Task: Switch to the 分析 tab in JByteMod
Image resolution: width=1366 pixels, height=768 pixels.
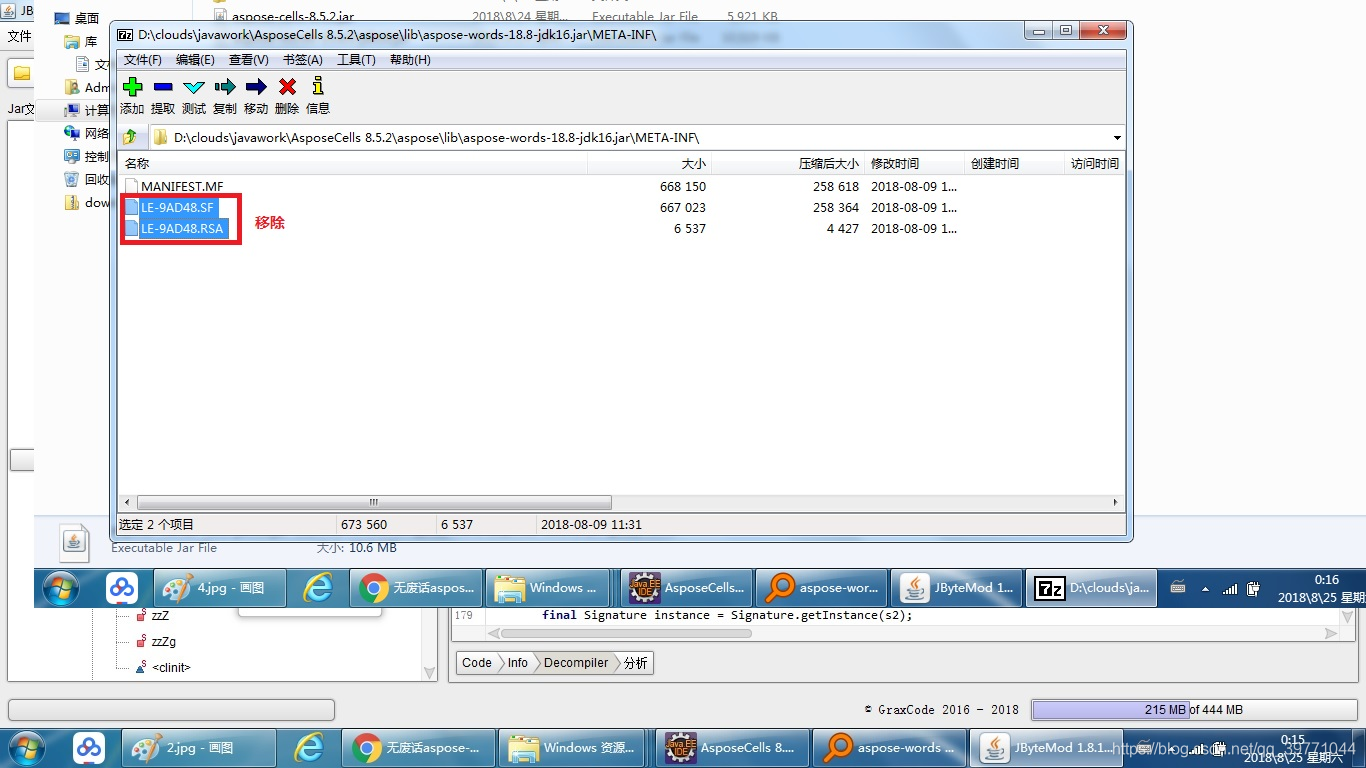Action: click(x=636, y=663)
